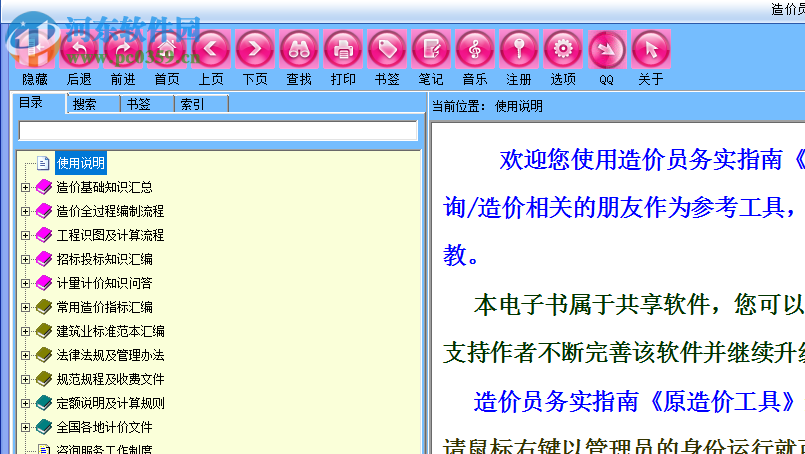Image resolution: width=805 pixels, height=454 pixels.
Task: Click the 隐藏 (hide) toolbar icon
Action: click(35, 49)
